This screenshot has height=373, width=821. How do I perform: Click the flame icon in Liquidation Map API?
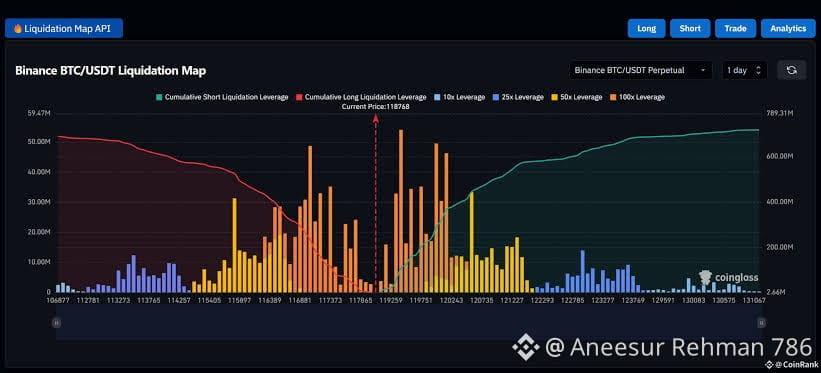[x=17, y=29]
